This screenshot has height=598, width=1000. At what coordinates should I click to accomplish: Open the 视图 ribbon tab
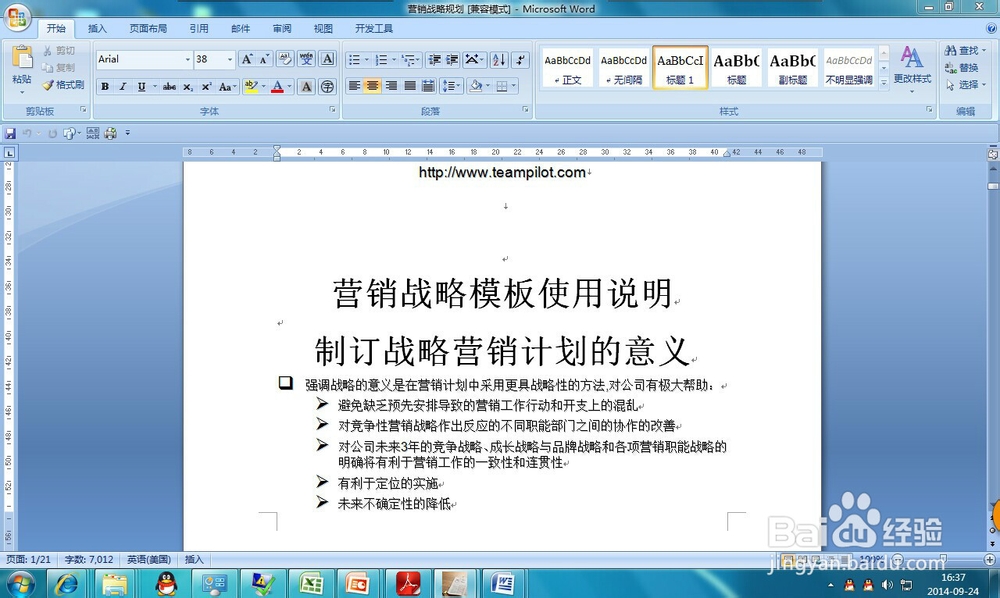click(322, 28)
